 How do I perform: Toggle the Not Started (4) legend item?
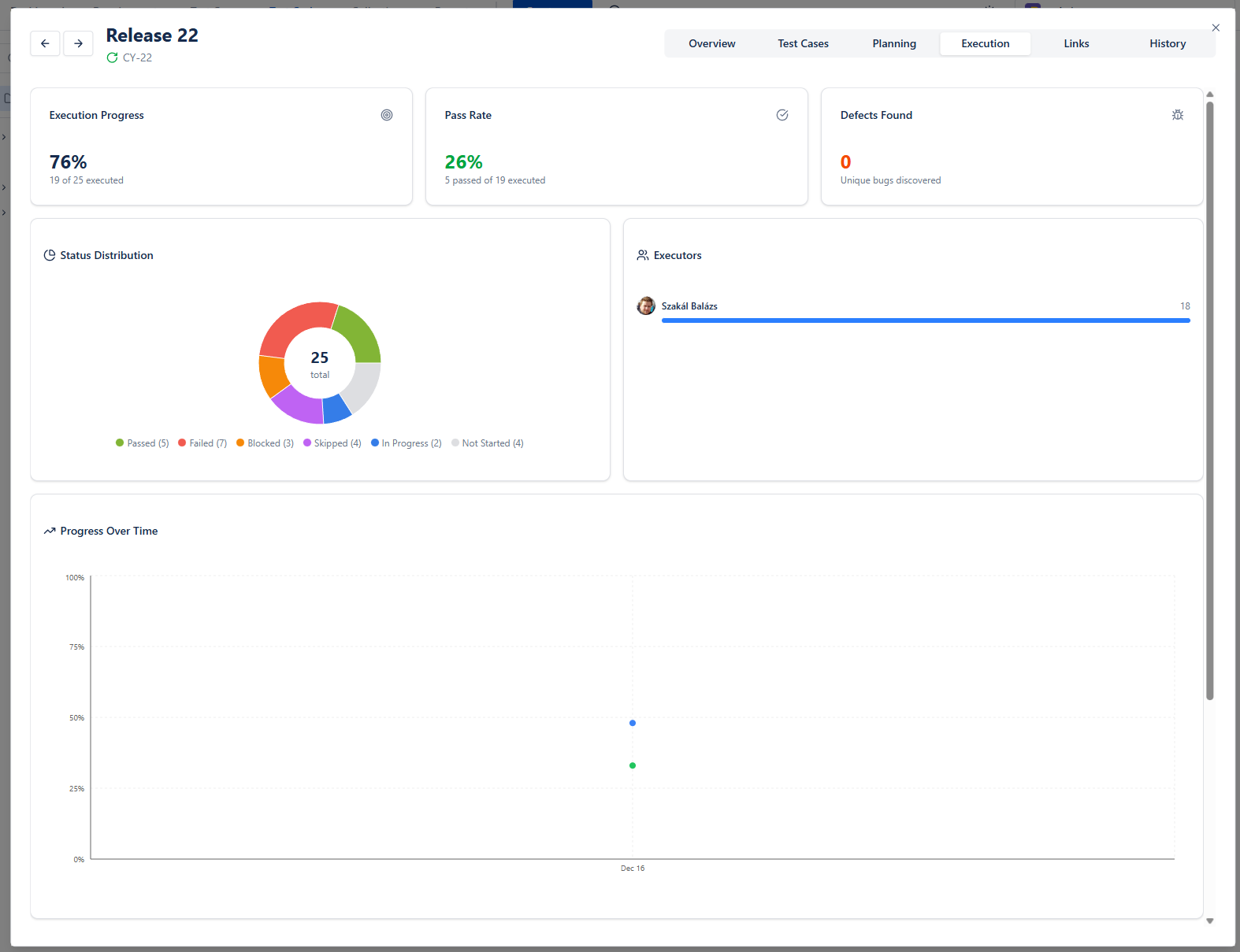click(x=488, y=443)
